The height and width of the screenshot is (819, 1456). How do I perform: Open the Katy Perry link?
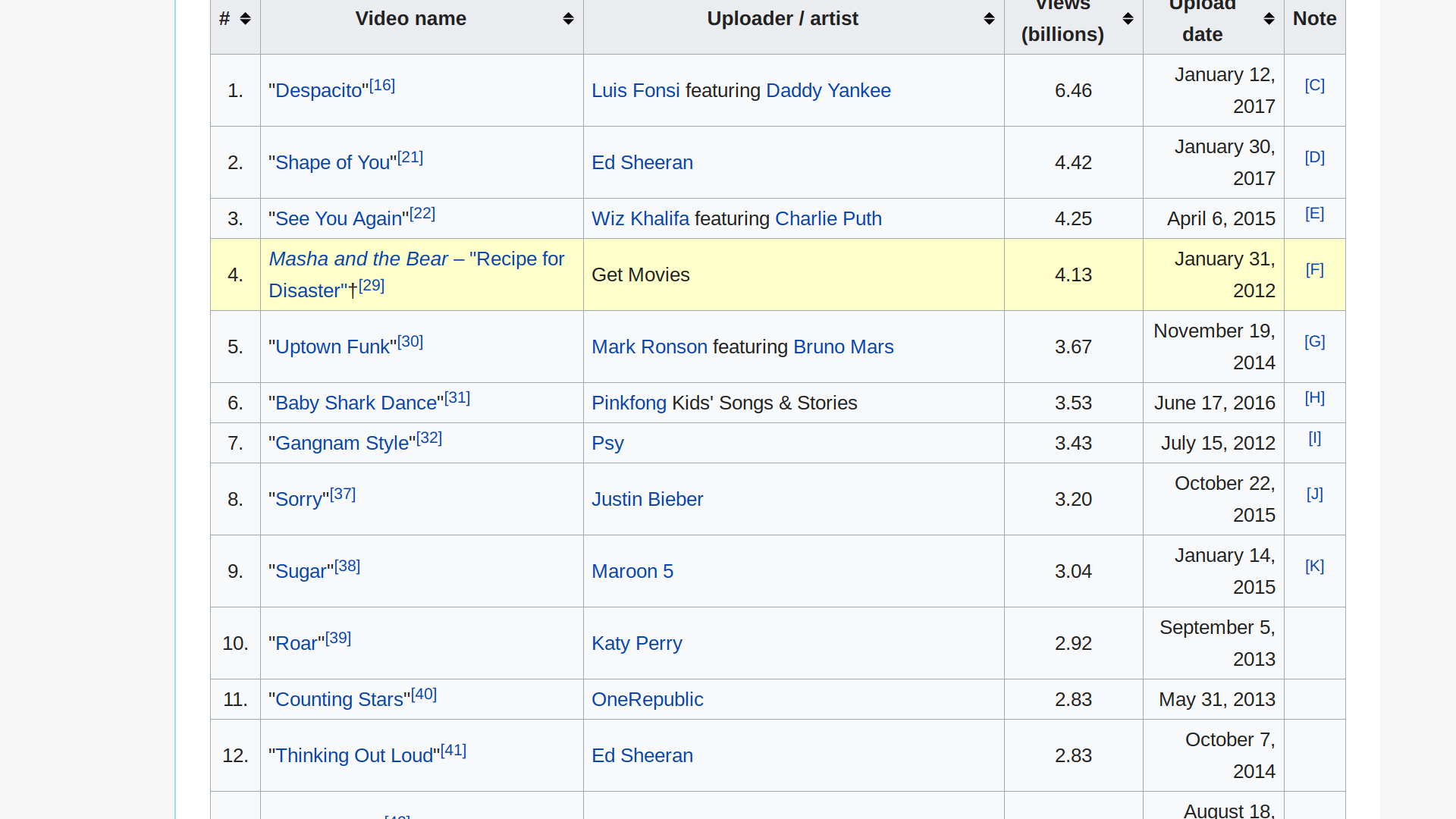pos(637,644)
